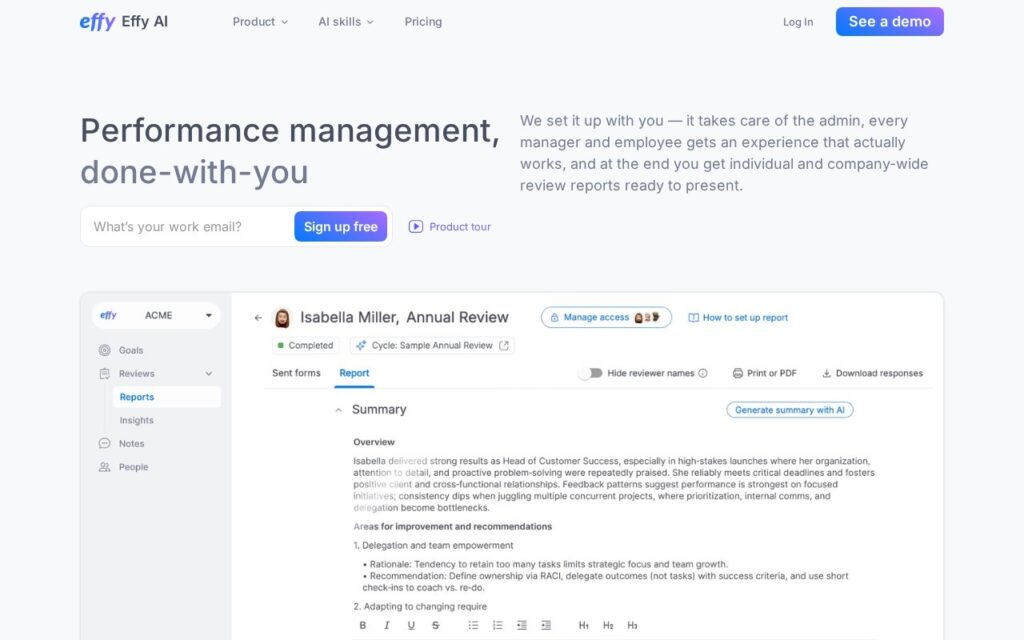Click the info icon by Hide reviewer names
Image resolution: width=1024 pixels, height=640 pixels.
click(x=703, y=374)
